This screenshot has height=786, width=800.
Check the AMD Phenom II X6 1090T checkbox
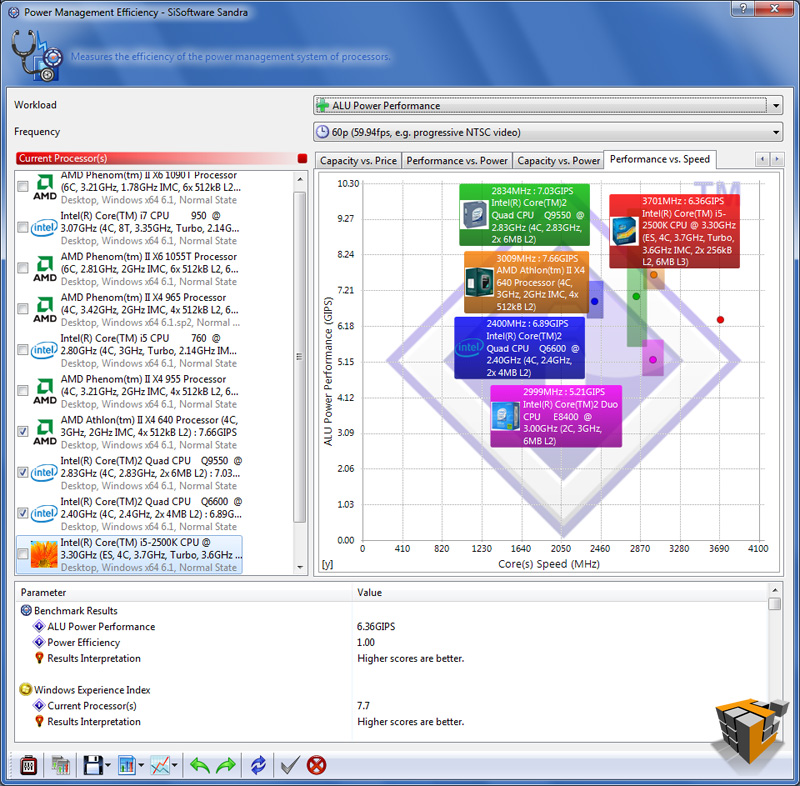(x=22, y=187)
